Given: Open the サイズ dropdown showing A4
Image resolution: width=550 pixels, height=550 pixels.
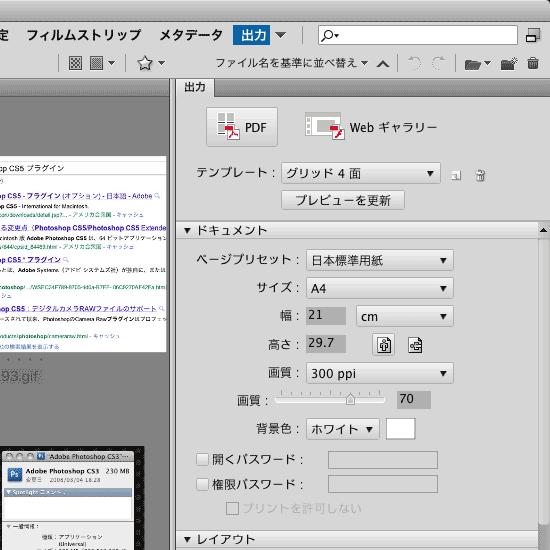Looking at the screenshot, I should (380, 288).
